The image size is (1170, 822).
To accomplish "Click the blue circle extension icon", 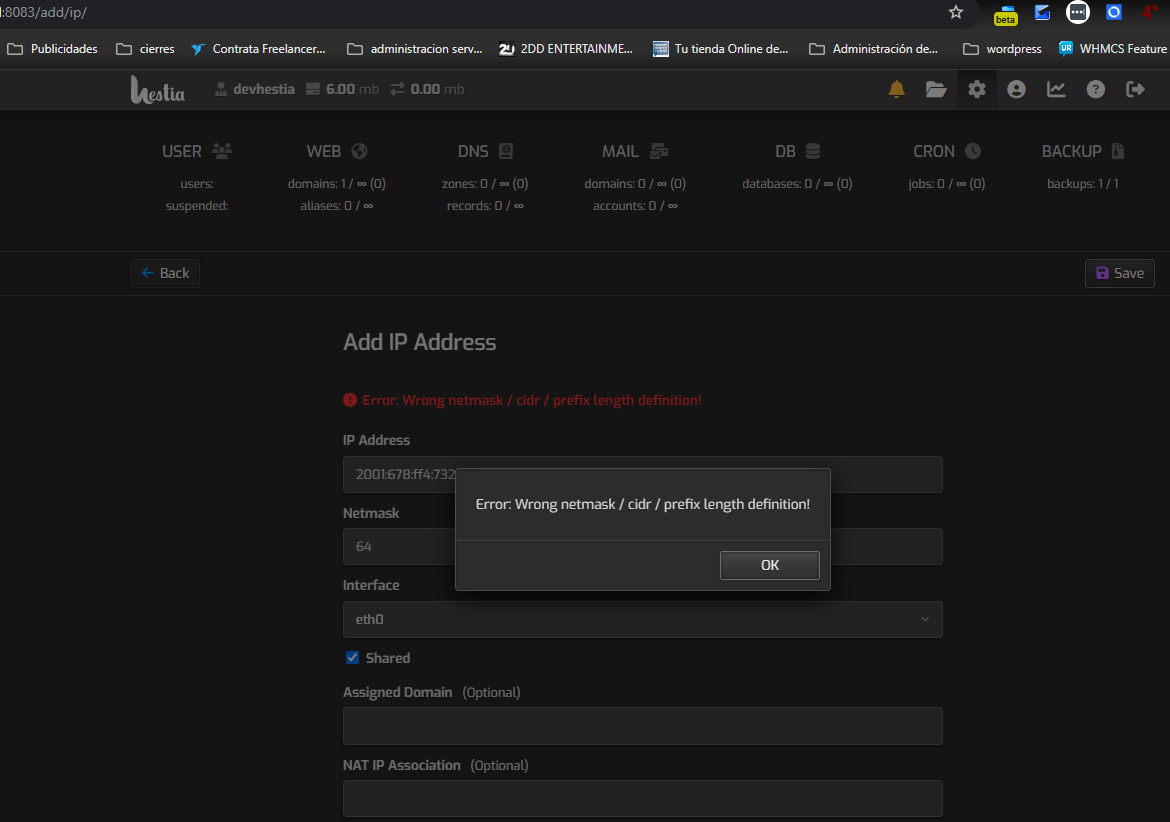I will tap(1113, 12).
